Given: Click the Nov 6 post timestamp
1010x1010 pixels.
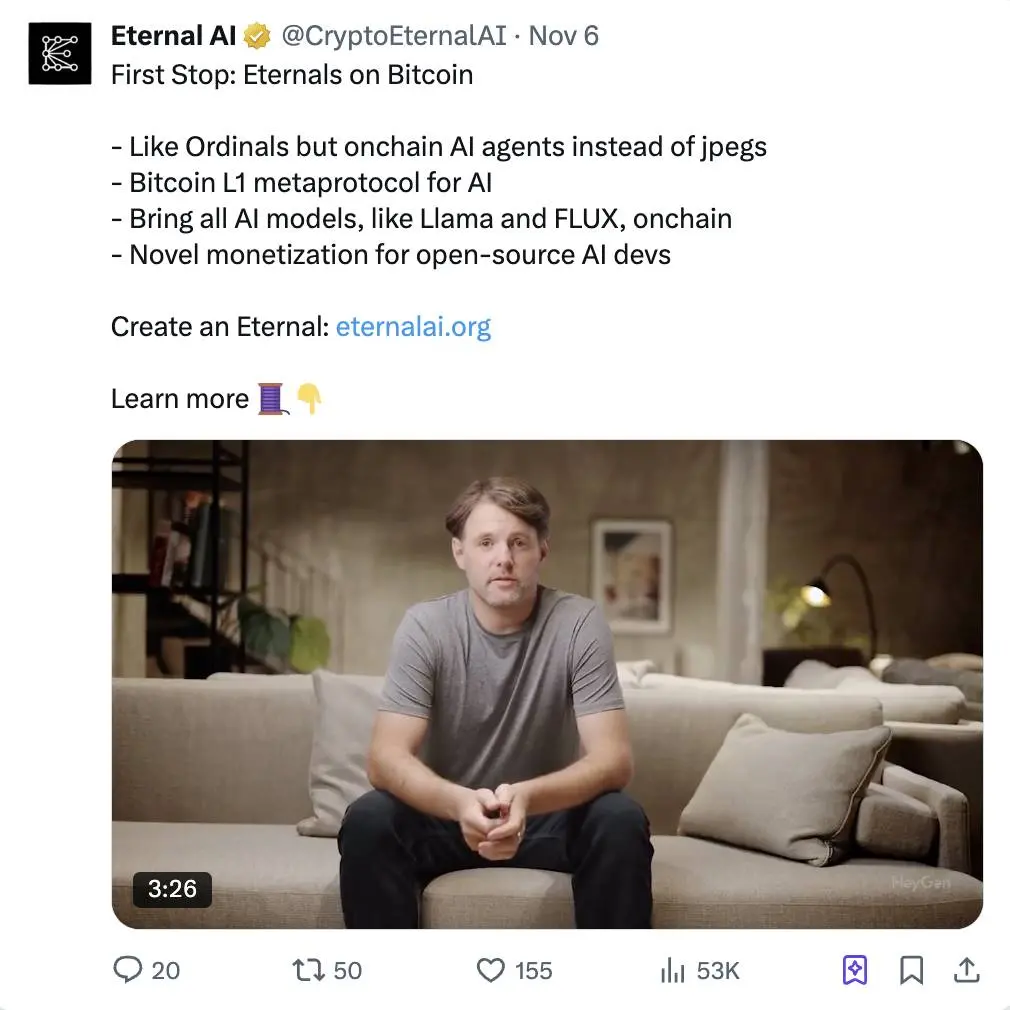Looking at the screenshot, I should [x=563, y=36].
